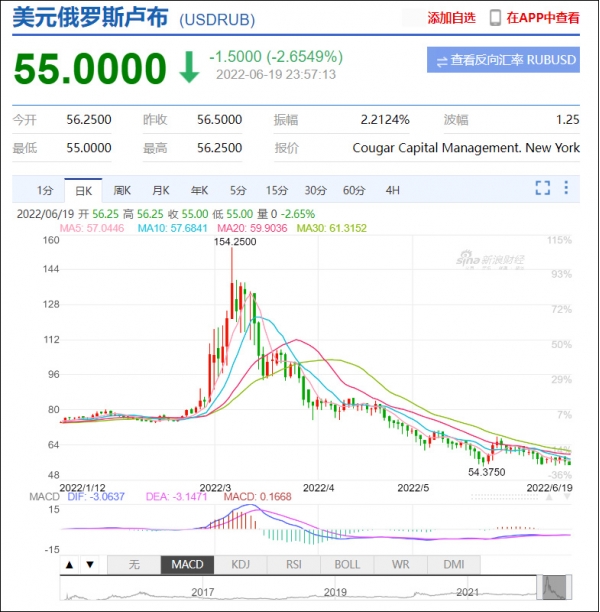
Task: Switch to the 5分 chart tab
Action: click(x=238, y=190)
